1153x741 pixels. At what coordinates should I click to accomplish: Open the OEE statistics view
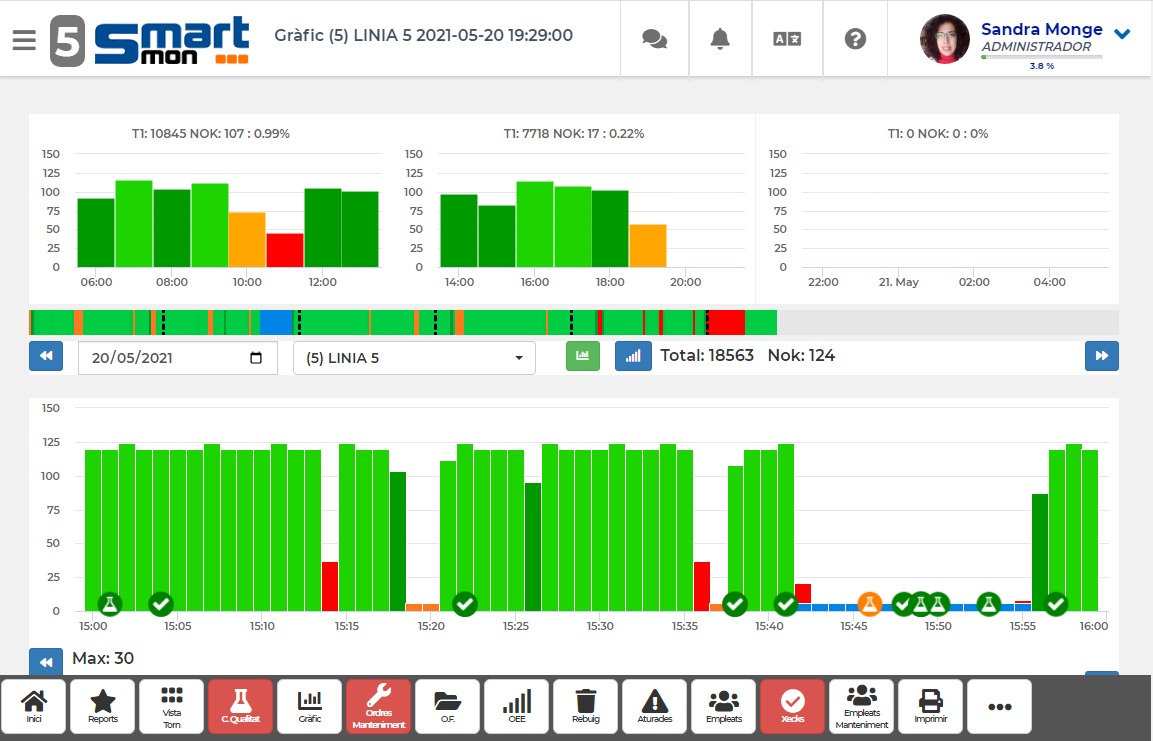[516, 706]
